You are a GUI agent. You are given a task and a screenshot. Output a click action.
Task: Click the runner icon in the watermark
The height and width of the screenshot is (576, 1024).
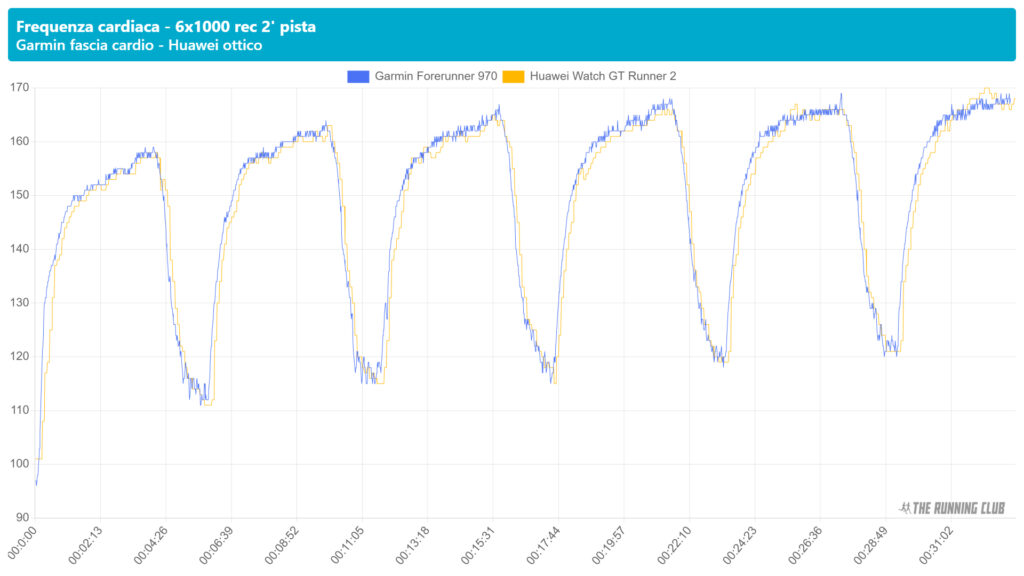(x=905, y=508)
